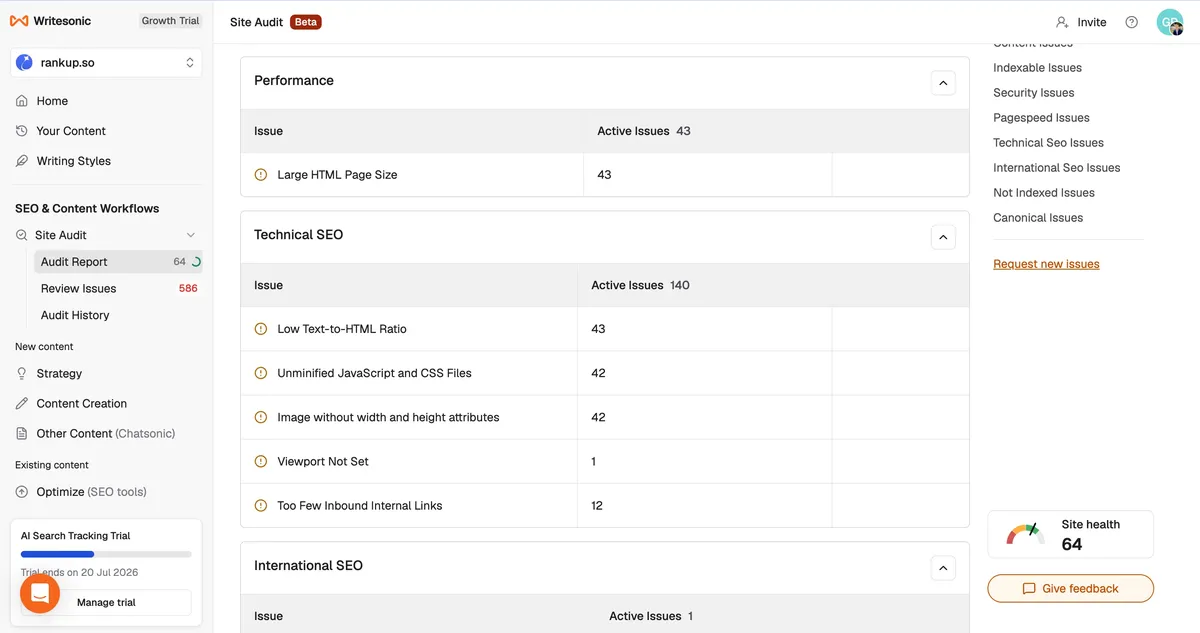The width and height of the screenshot is (1200, 633).
Task: Click the Site health score 64
Action: (1072, 545)
